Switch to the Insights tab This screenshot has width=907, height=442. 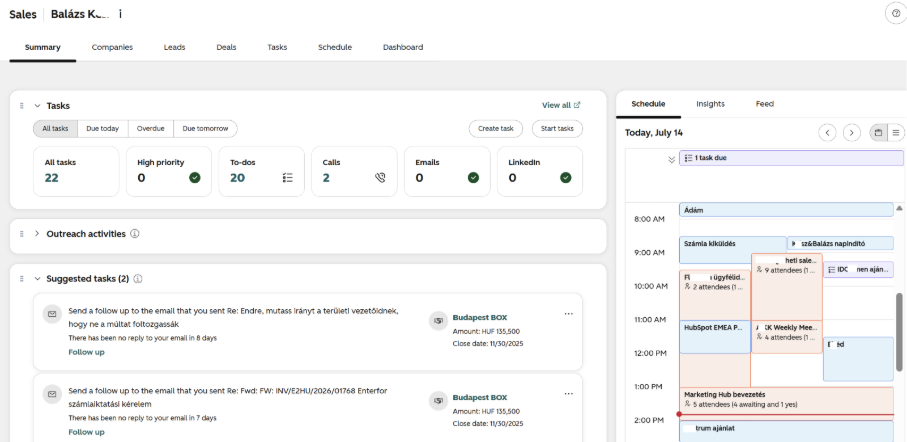point(710,104)
